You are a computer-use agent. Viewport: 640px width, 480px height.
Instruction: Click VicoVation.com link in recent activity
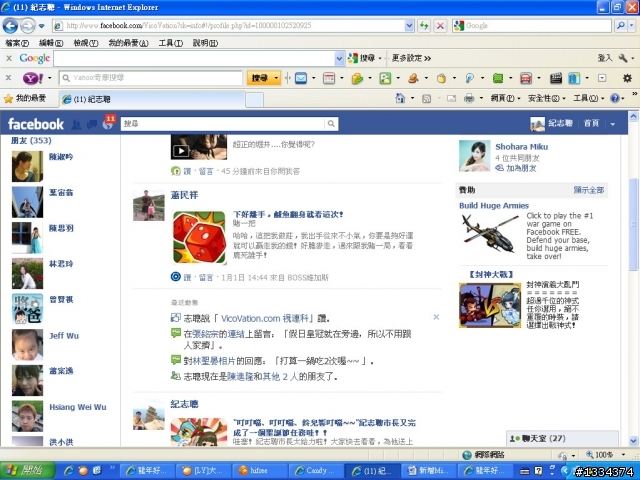[x=264, y=318]
